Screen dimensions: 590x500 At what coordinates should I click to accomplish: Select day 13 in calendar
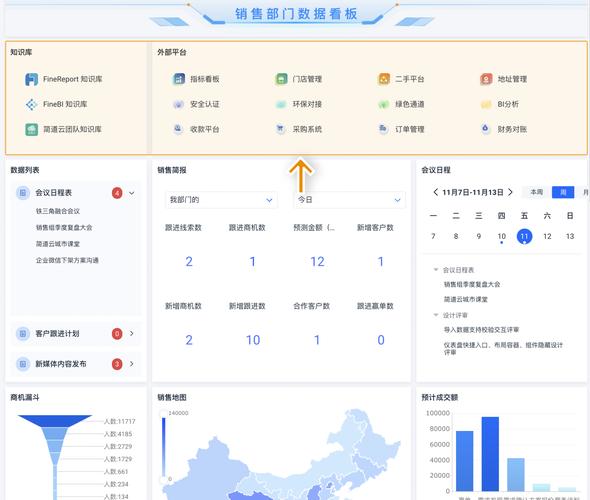570,236
